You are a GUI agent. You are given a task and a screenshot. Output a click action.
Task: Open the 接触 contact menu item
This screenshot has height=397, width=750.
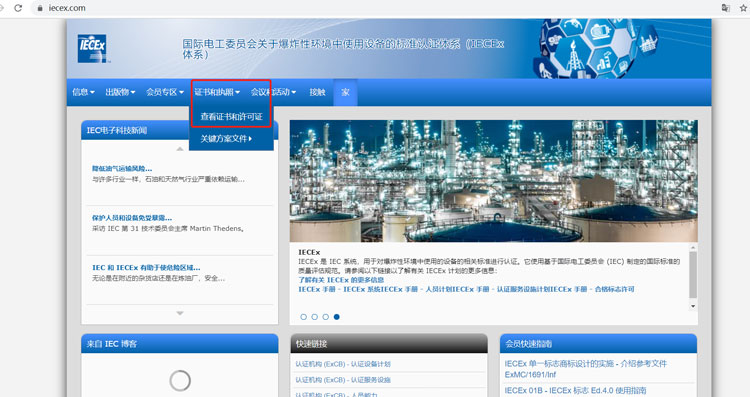pos(317,92)
